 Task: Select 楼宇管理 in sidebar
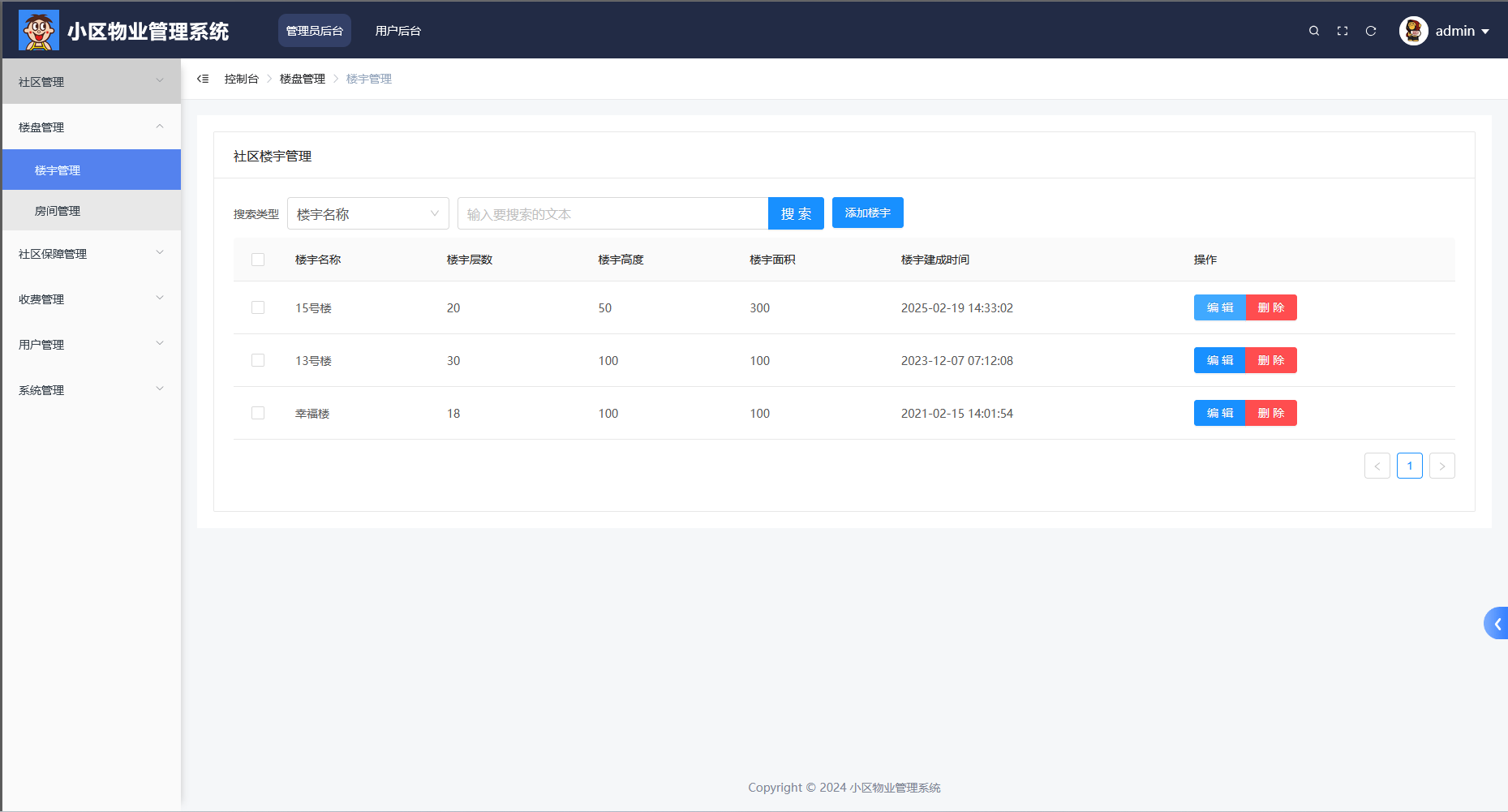pos(92,170)
